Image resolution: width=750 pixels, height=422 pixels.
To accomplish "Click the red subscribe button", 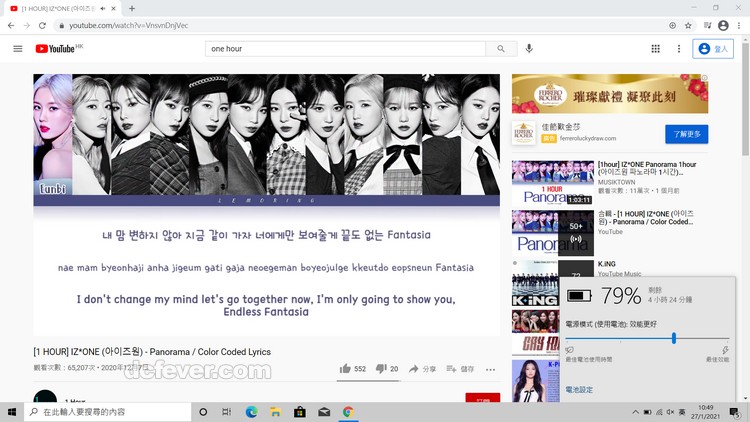I will [483, 398].
